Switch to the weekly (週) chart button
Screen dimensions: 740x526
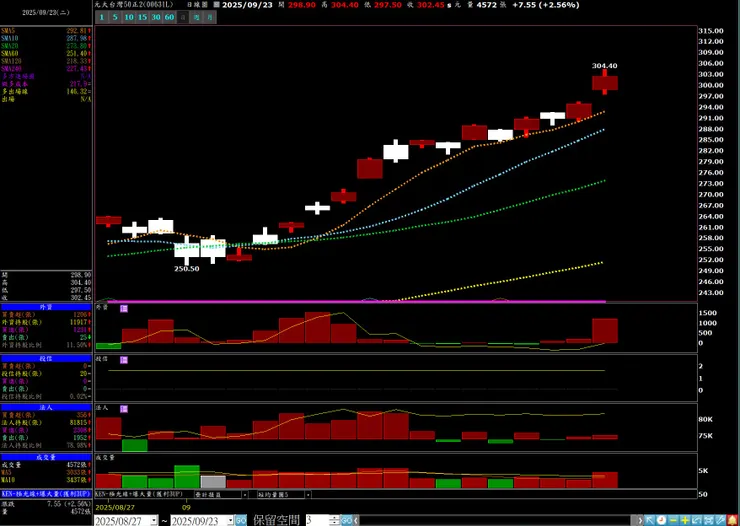click(x=197, y=17)
